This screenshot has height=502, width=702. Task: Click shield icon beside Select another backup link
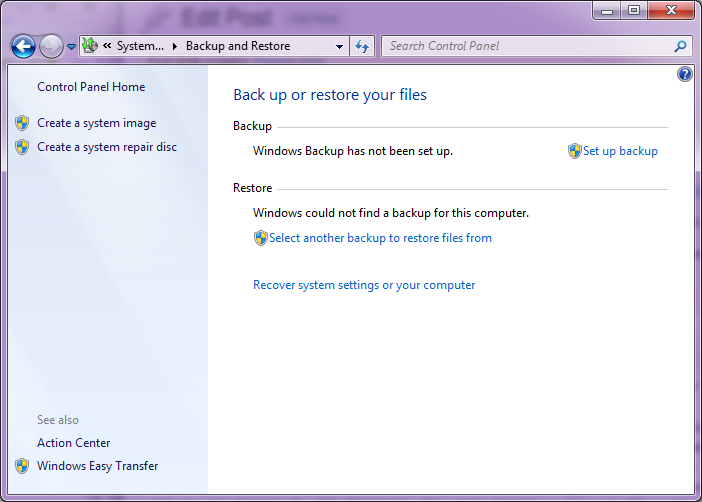pyautogui.click(x=261, y=238)
